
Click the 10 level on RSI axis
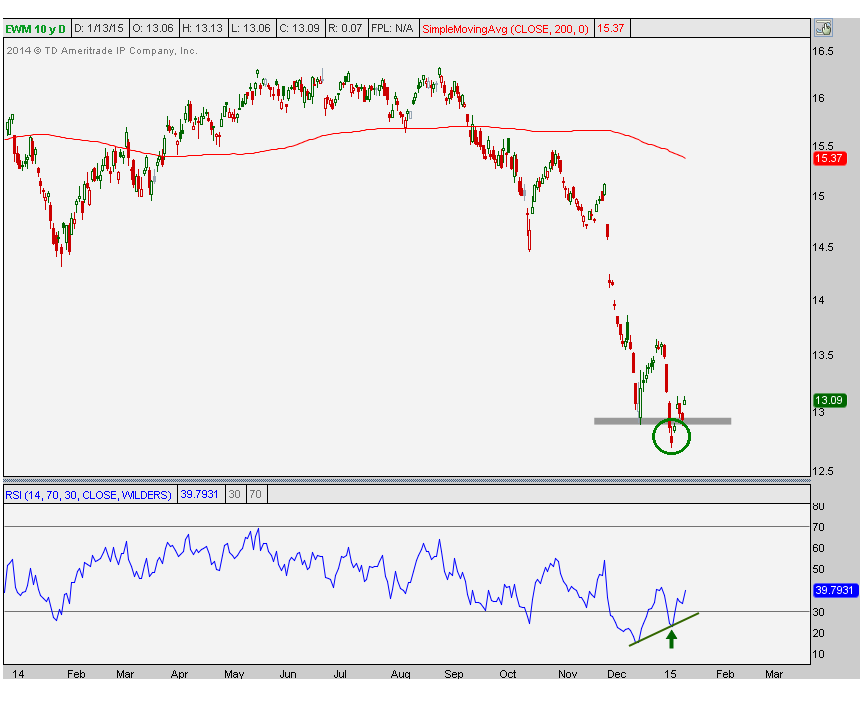coord(818,654)
